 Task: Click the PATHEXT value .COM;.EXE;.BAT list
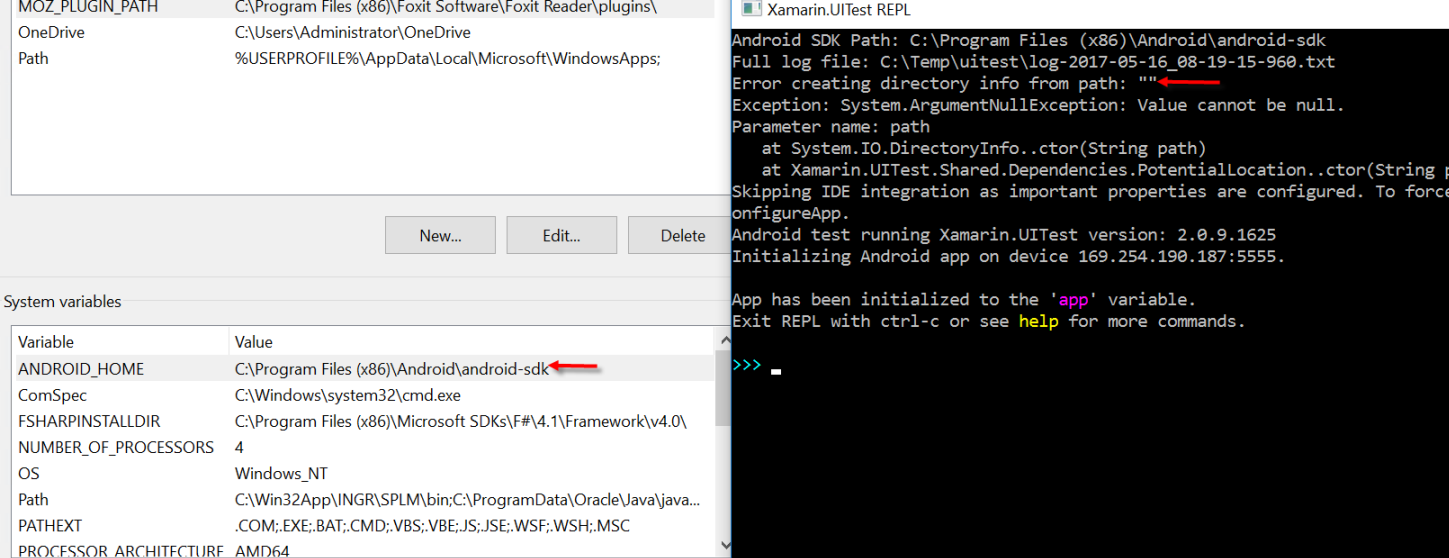click(x=432, y=525)
